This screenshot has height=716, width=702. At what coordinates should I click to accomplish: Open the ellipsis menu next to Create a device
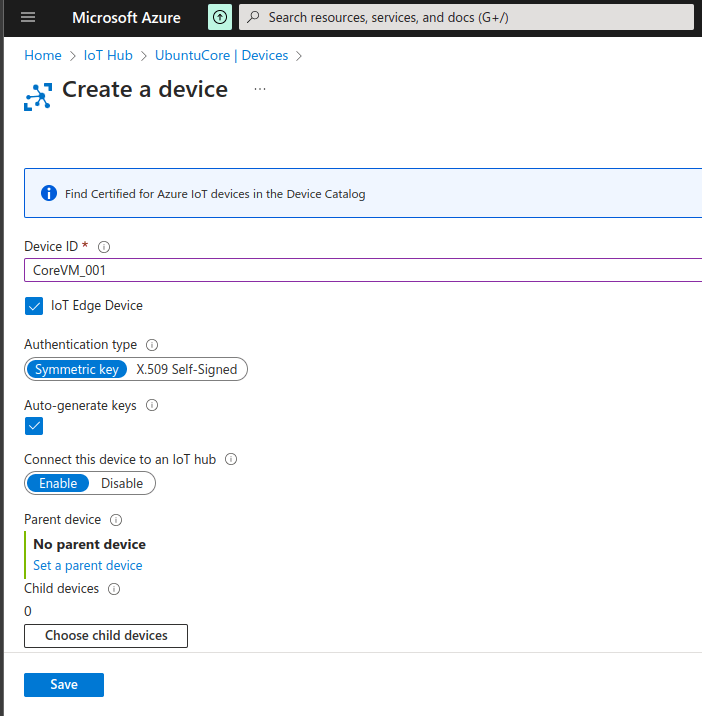coord(260,89)
